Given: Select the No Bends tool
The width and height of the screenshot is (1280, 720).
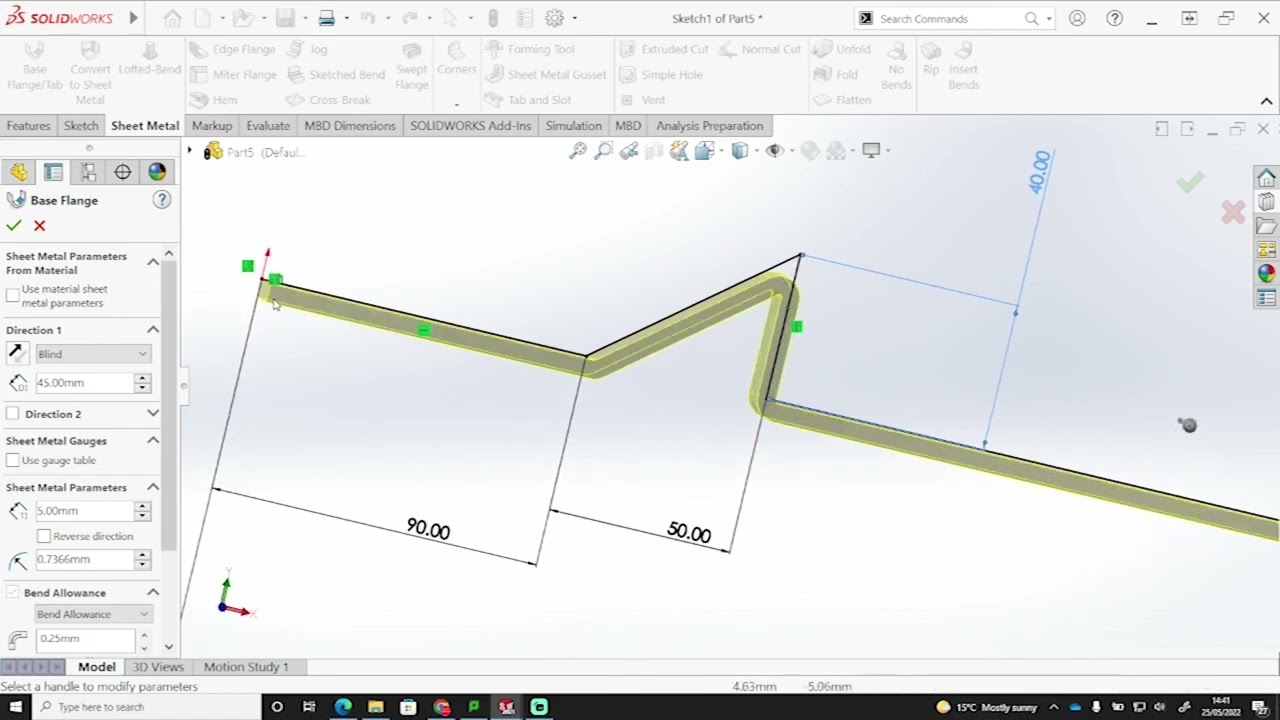Looking at the screenshot, I should [x=896, y=67].
